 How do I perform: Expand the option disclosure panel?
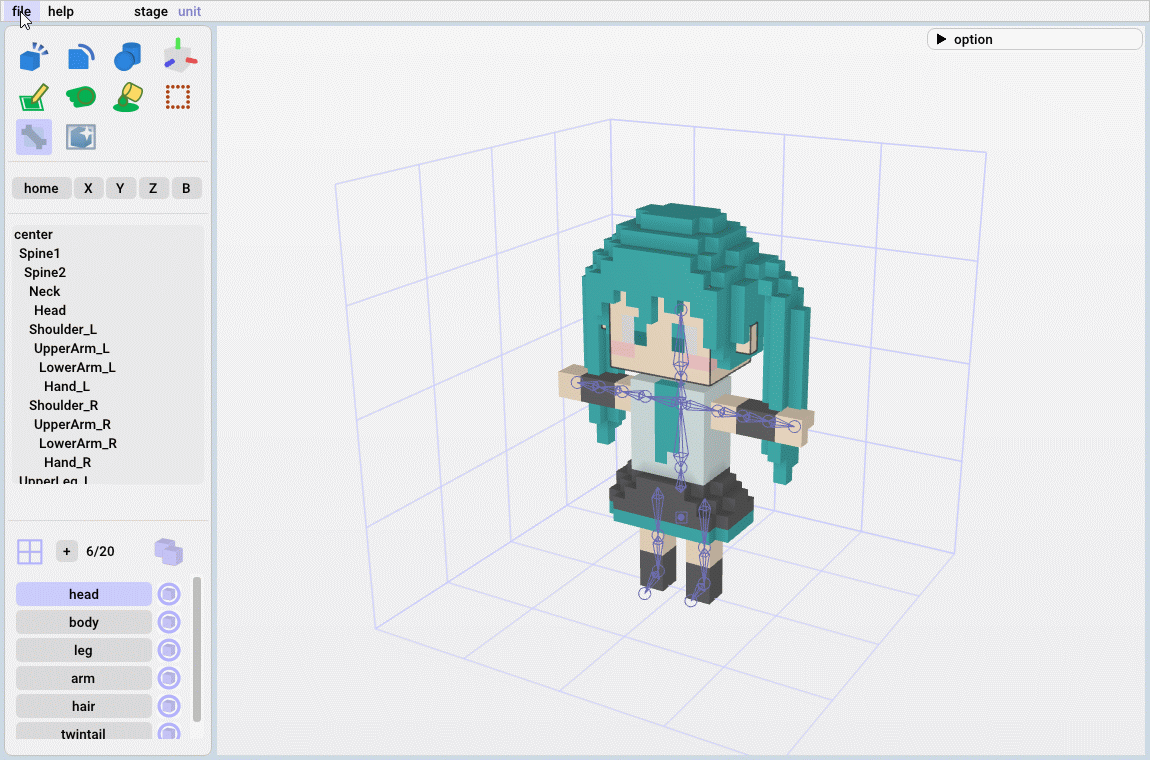pyautogui.click(x=1035, y=40)
